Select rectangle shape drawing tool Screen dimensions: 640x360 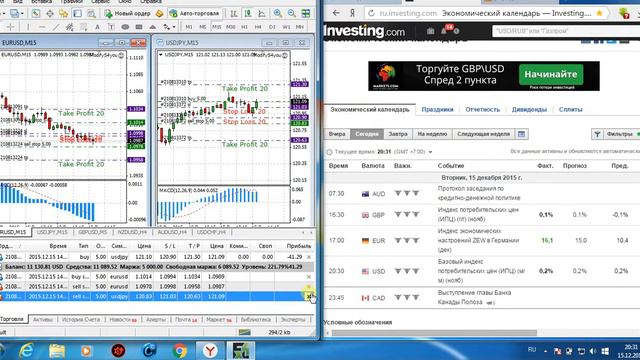coord(139,27)
